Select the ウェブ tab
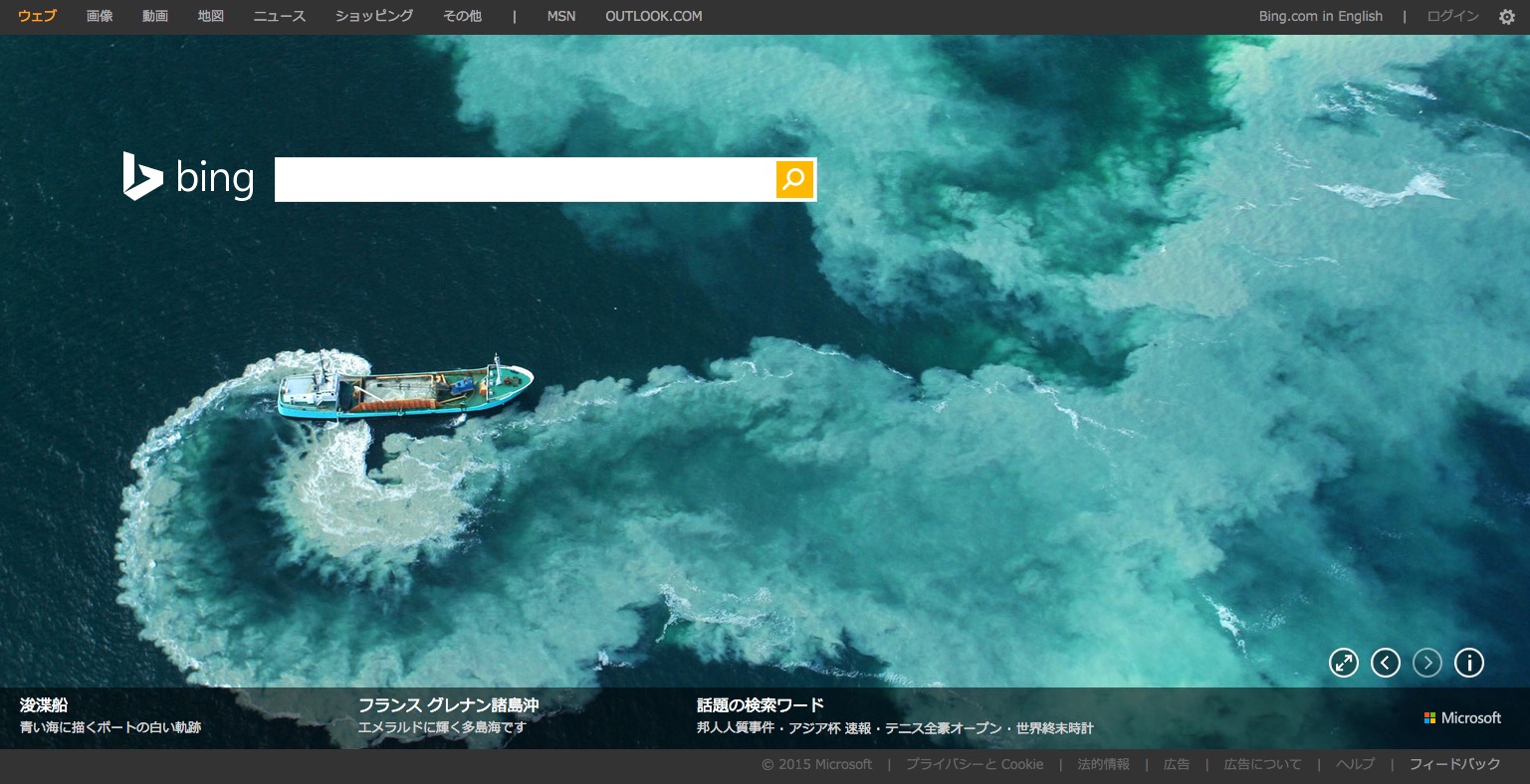This screenshot has width=1530, height=784. 38,16
